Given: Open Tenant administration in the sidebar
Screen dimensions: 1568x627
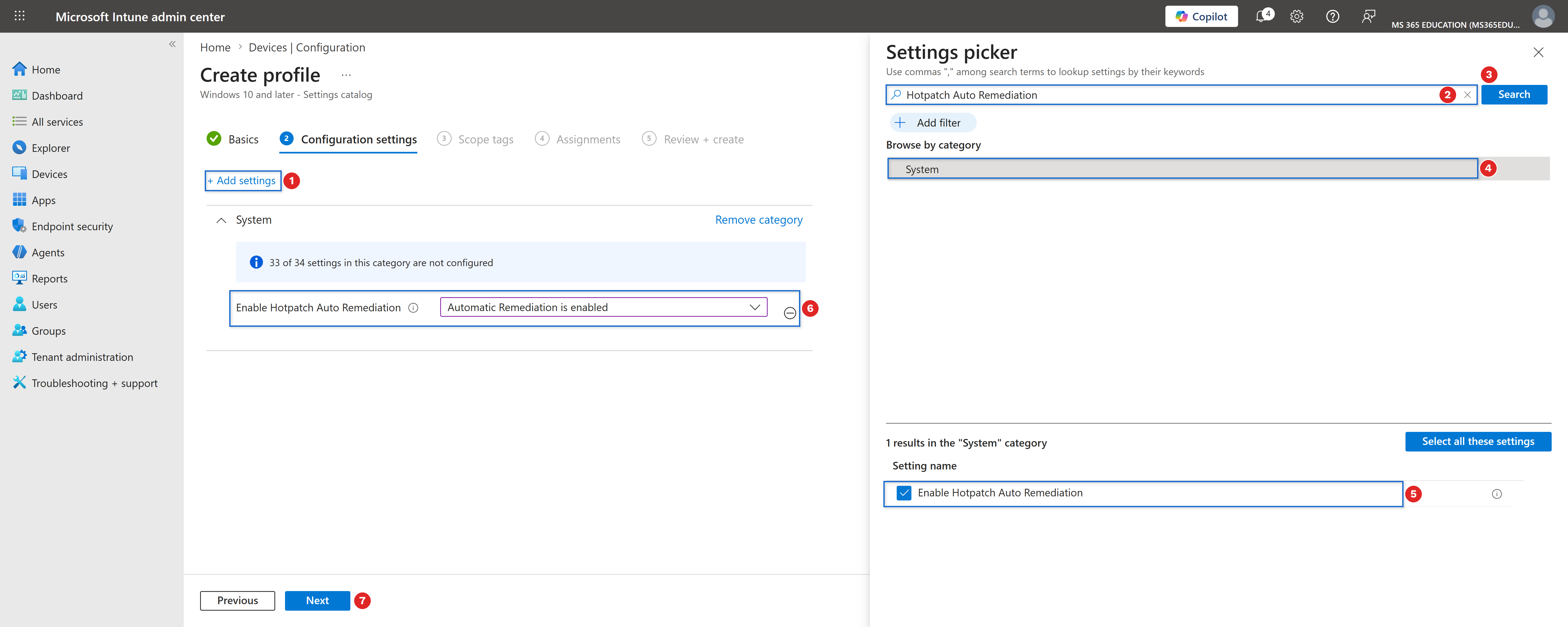Looking at the screenshot, I should pos(73,357).
